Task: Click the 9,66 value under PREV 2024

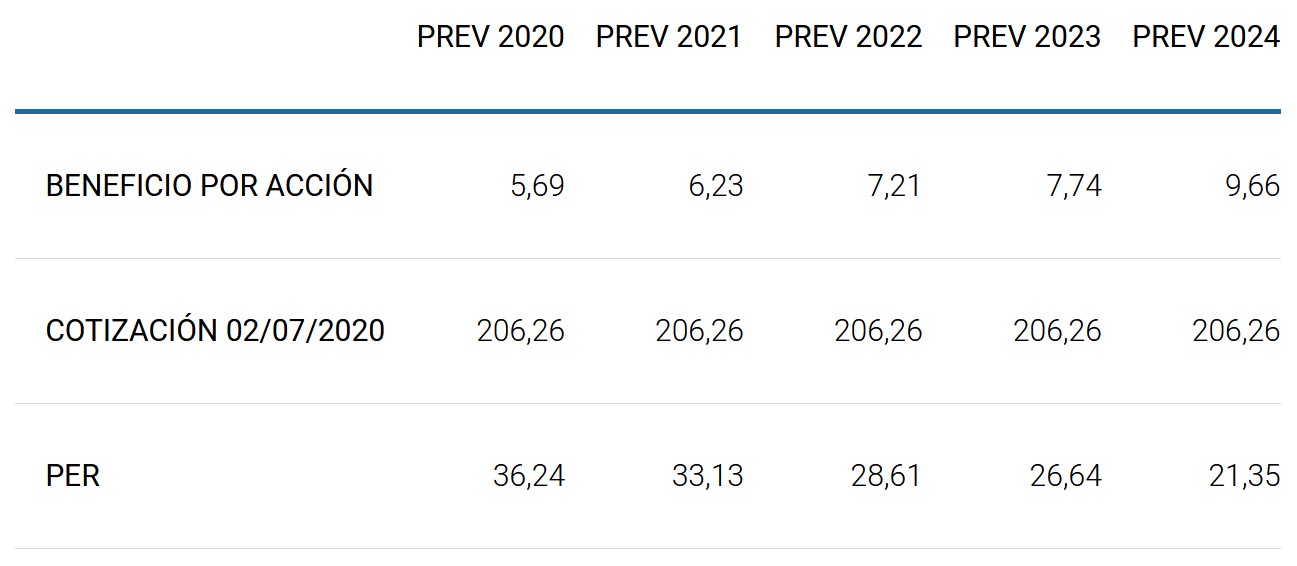Action: point(1253,186)
